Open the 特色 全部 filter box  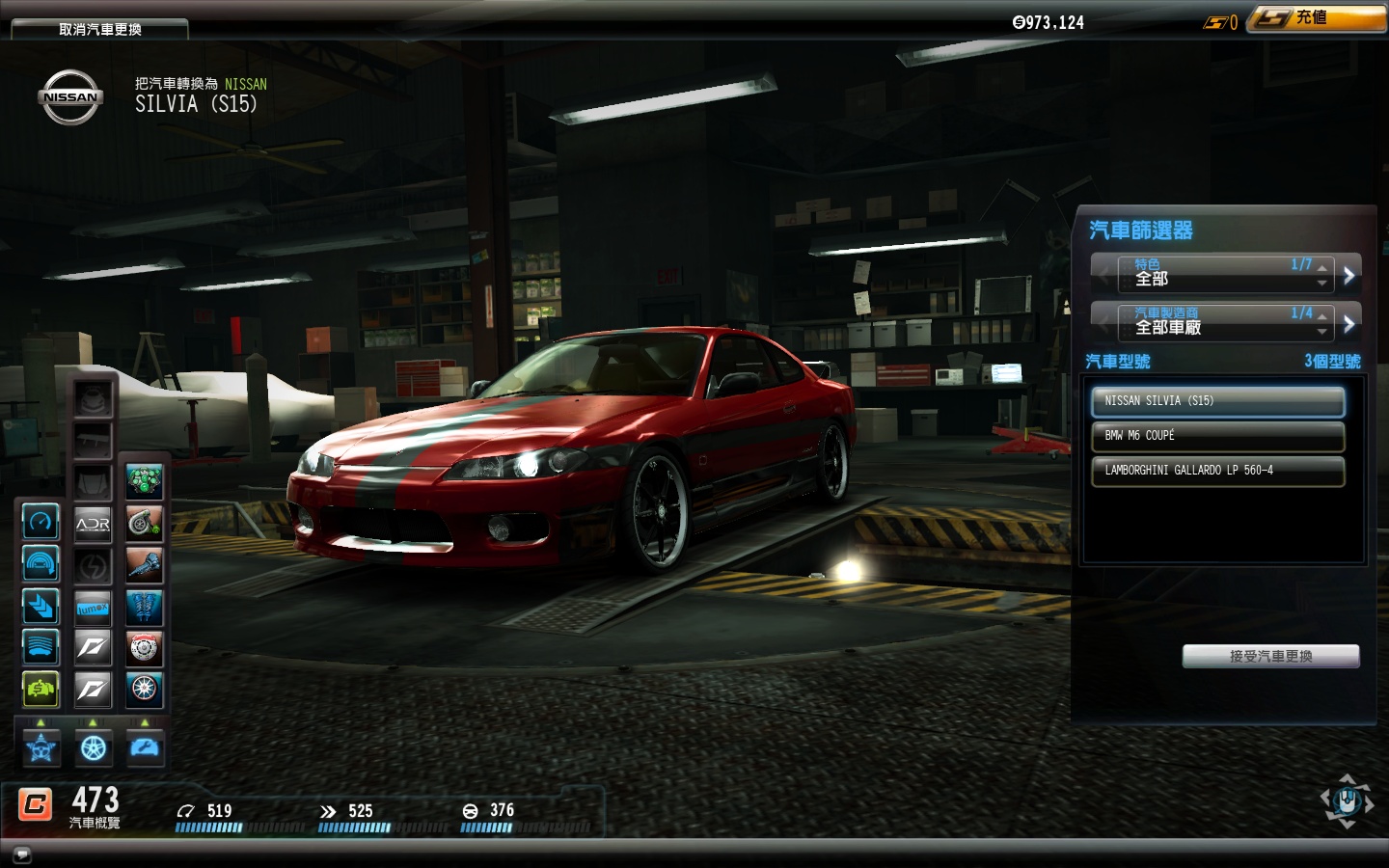pos(1225,275)
